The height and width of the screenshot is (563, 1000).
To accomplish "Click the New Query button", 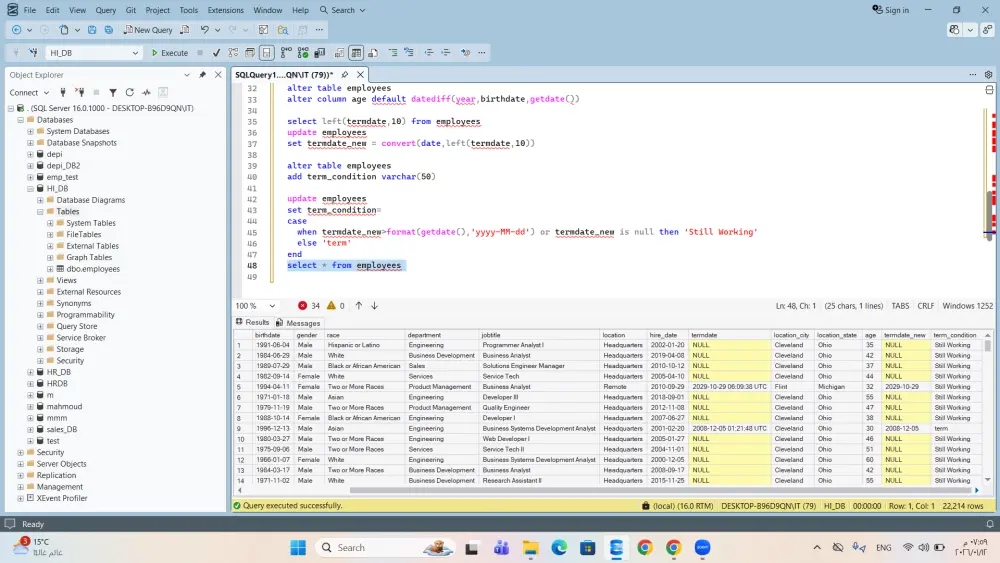I will tap(148, 30).
